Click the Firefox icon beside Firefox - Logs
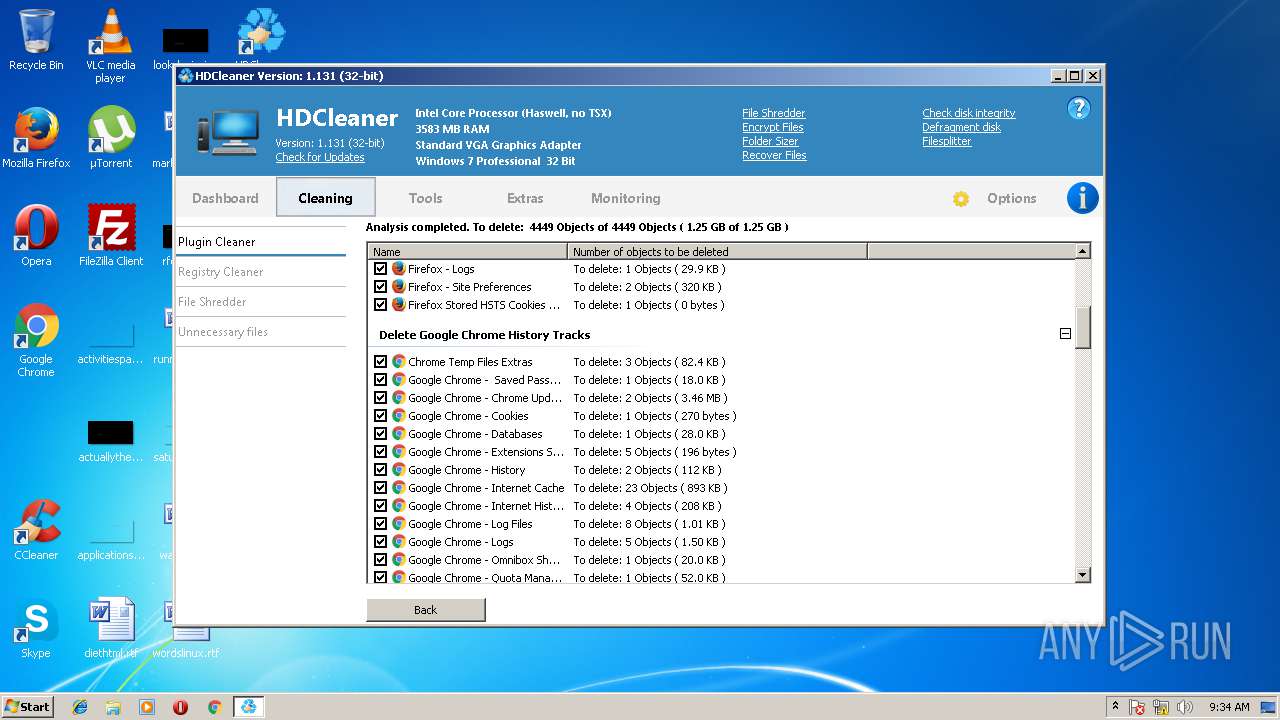Viewport: 1280px width, 720px height. pos(398,269)
